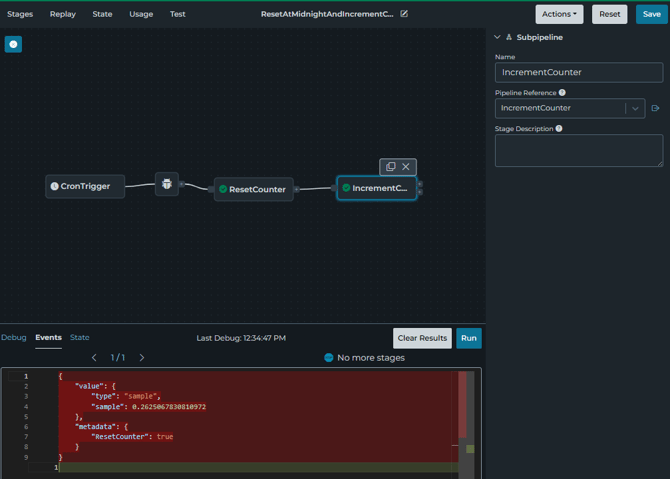The image size is (670, 479).
Task: Switch to the Debug tab in results panel
Action: click(14, 338)
